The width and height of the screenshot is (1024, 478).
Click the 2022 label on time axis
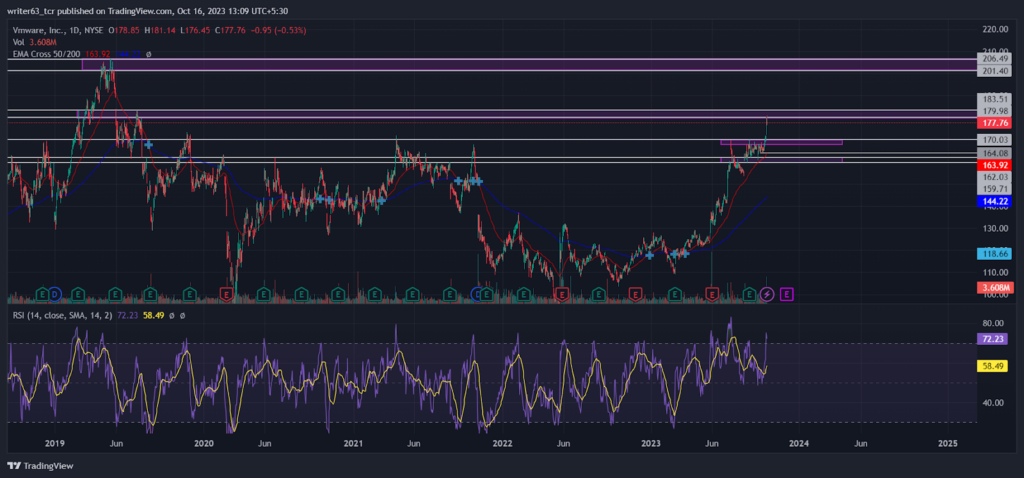tap(502, 443)
